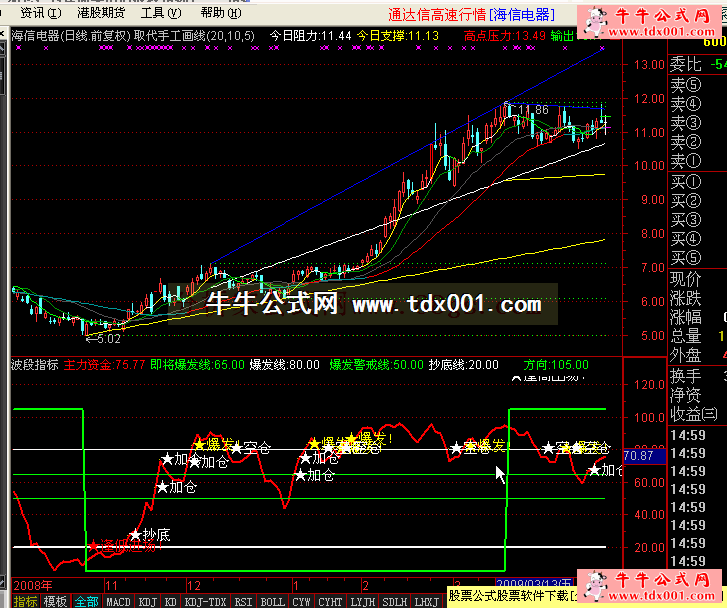Click the 今日支撑:11.13 value

(x=398, y=36)
